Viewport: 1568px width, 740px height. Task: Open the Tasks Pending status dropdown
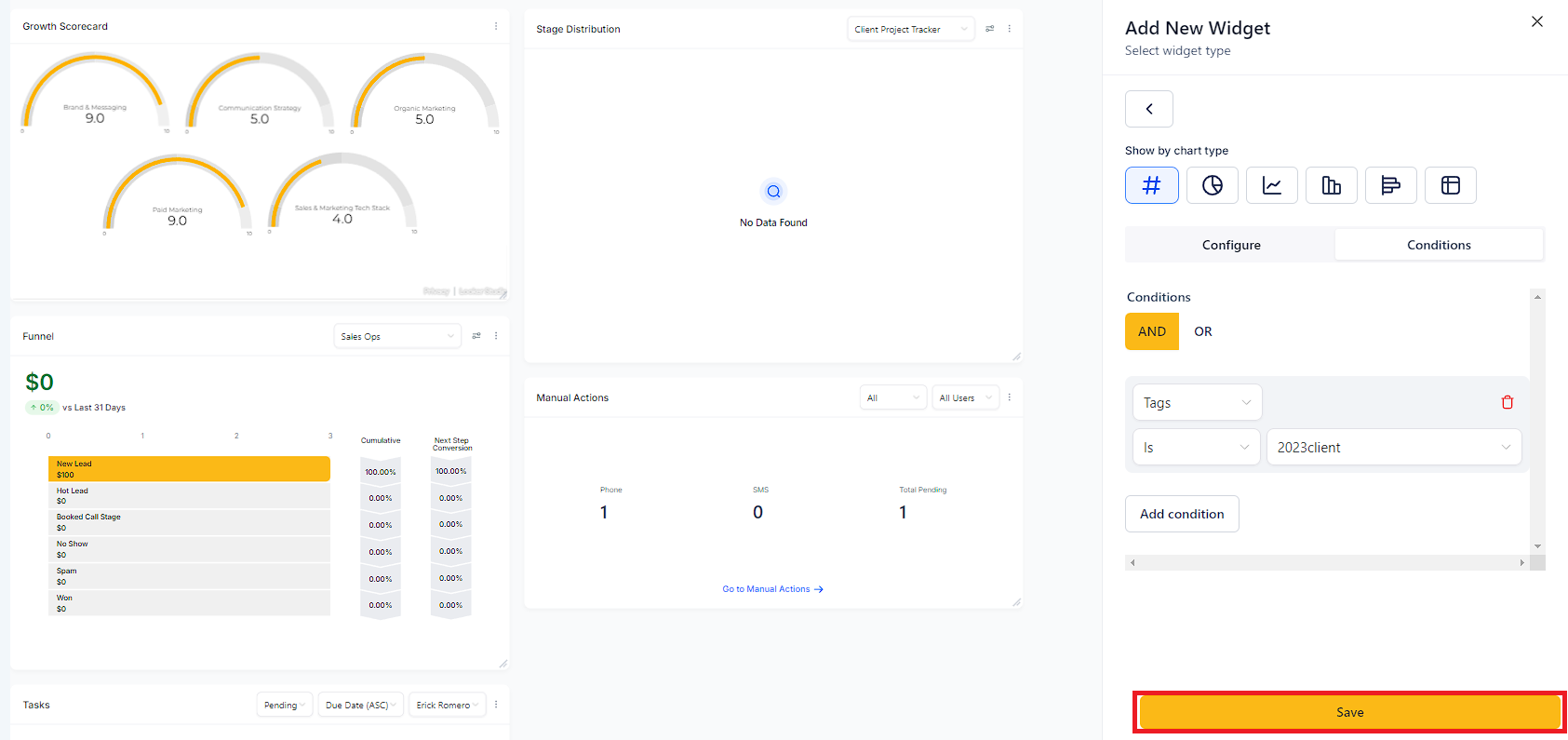click(285, 705)
